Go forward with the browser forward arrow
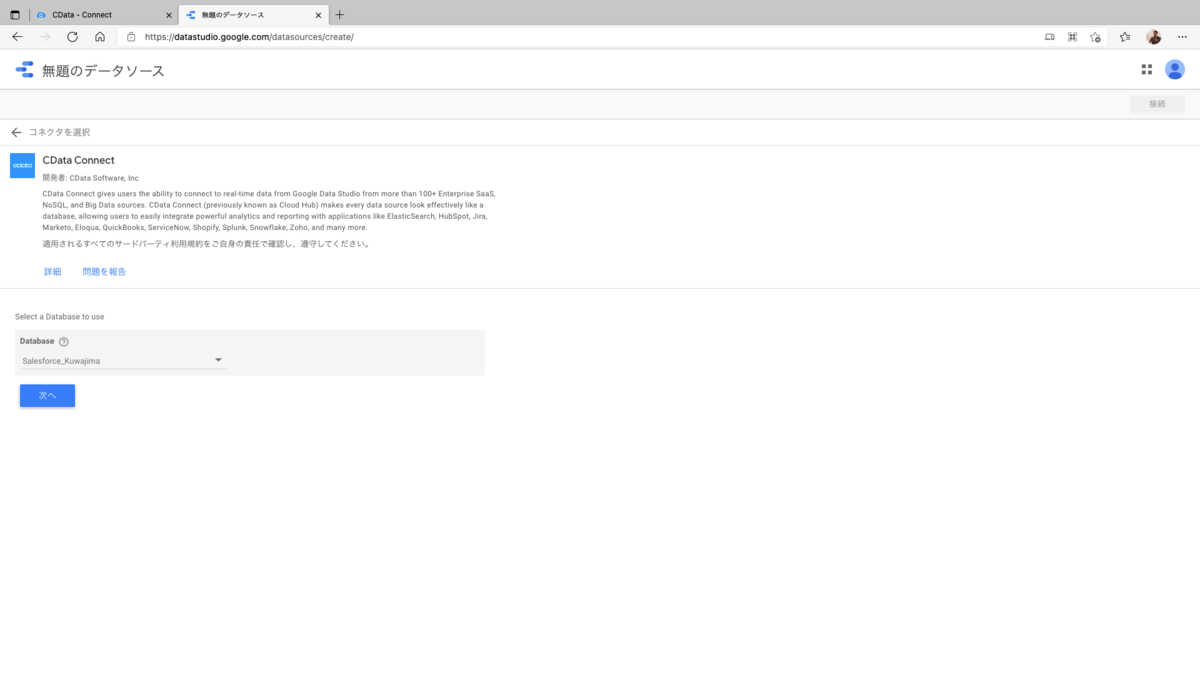The height and width of the screenshot is (675, 1200). click(x=45, y=37)
